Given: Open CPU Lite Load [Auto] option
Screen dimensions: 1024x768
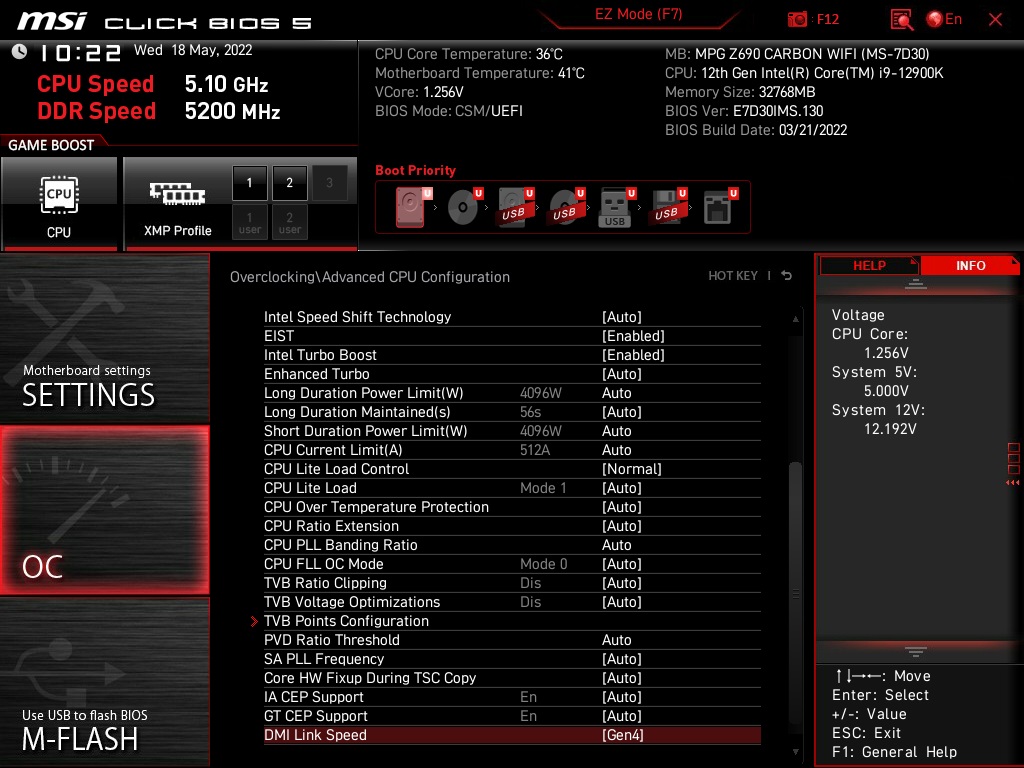Looking at the screenshot, I should 512,487.
